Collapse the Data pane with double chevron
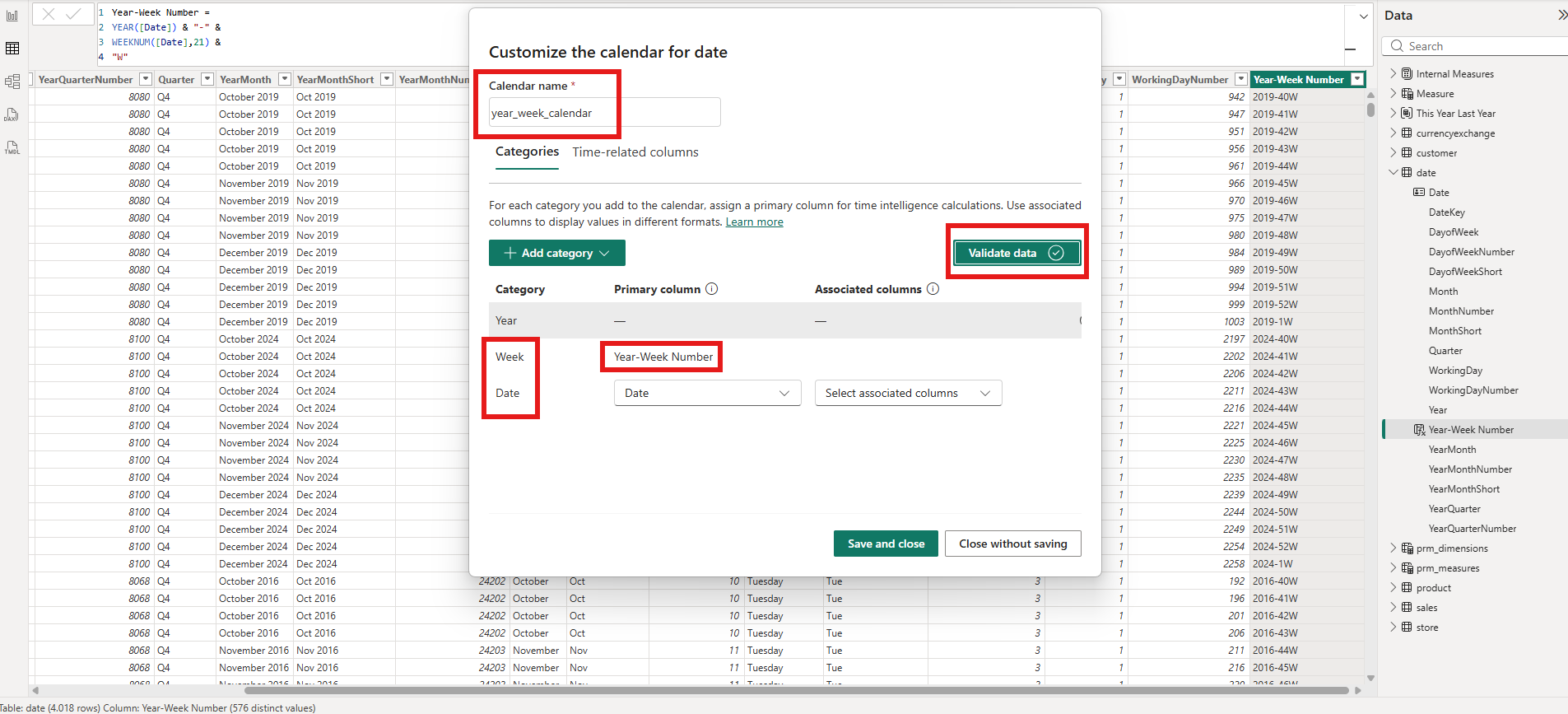 1561,15
